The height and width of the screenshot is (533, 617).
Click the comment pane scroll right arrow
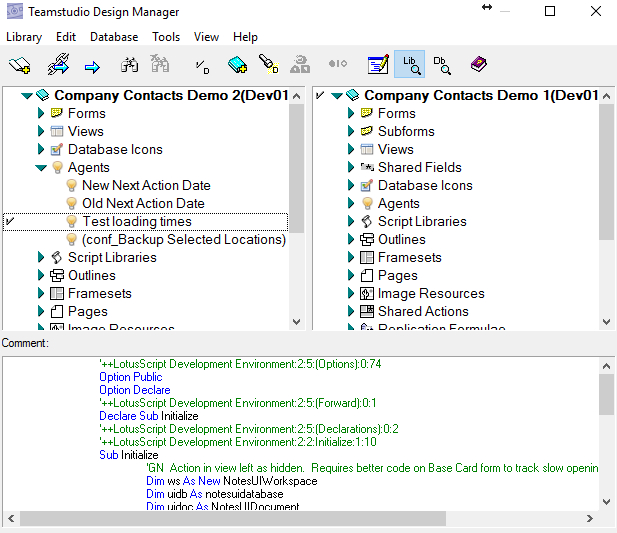(x=589, y=518)
